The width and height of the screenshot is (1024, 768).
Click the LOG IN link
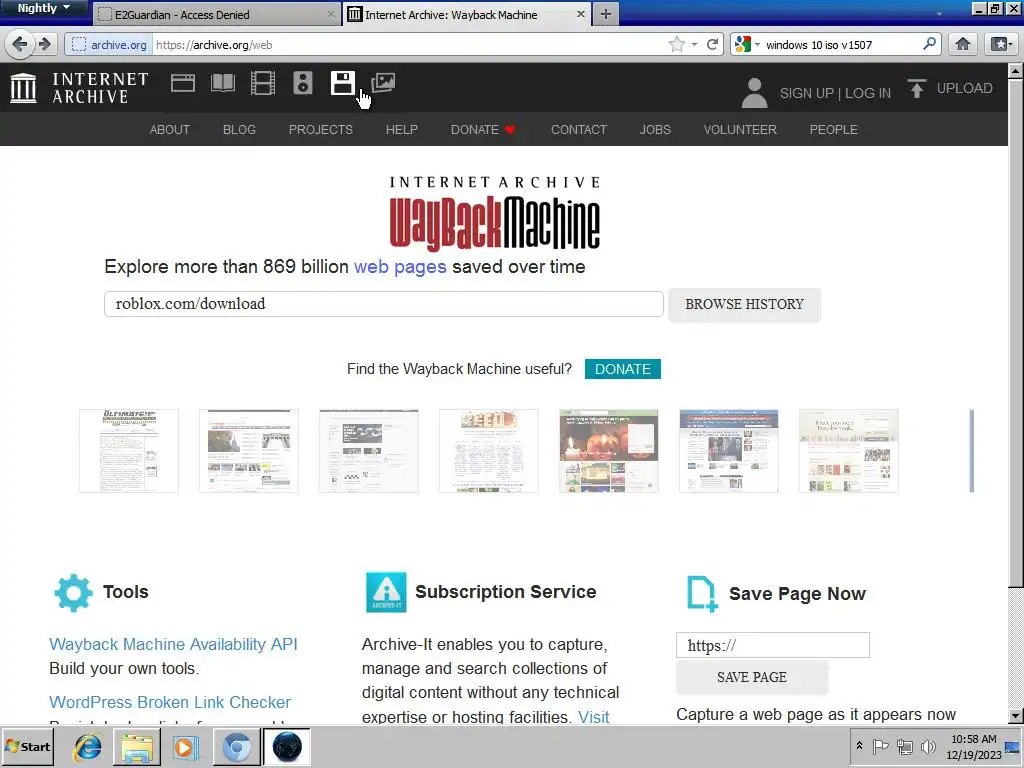pos(868,93)
